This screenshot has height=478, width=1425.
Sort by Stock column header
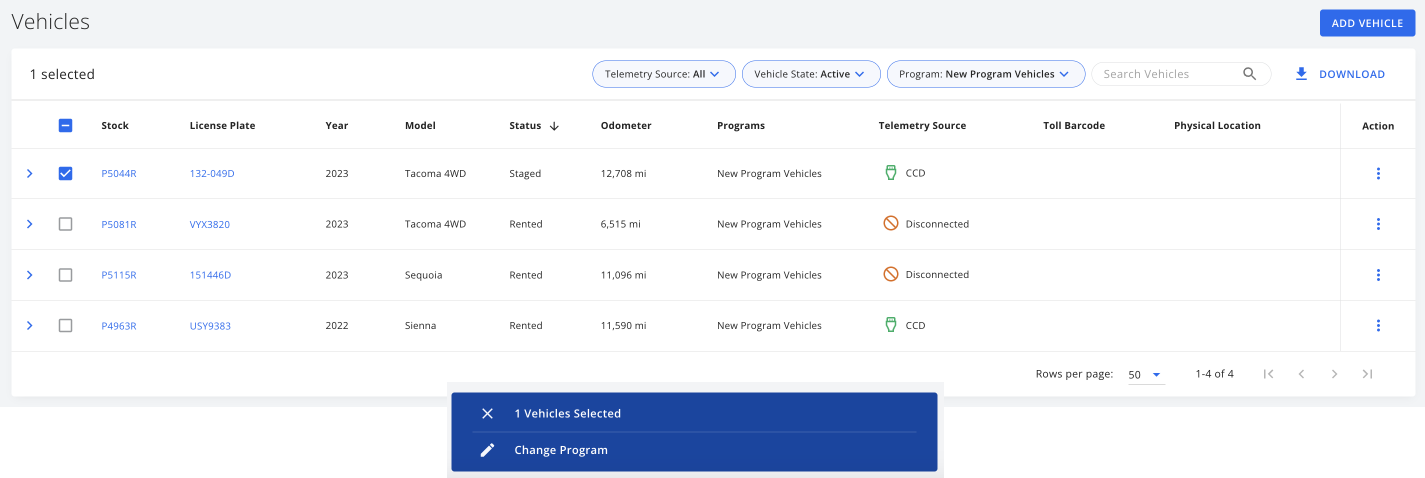115,126
